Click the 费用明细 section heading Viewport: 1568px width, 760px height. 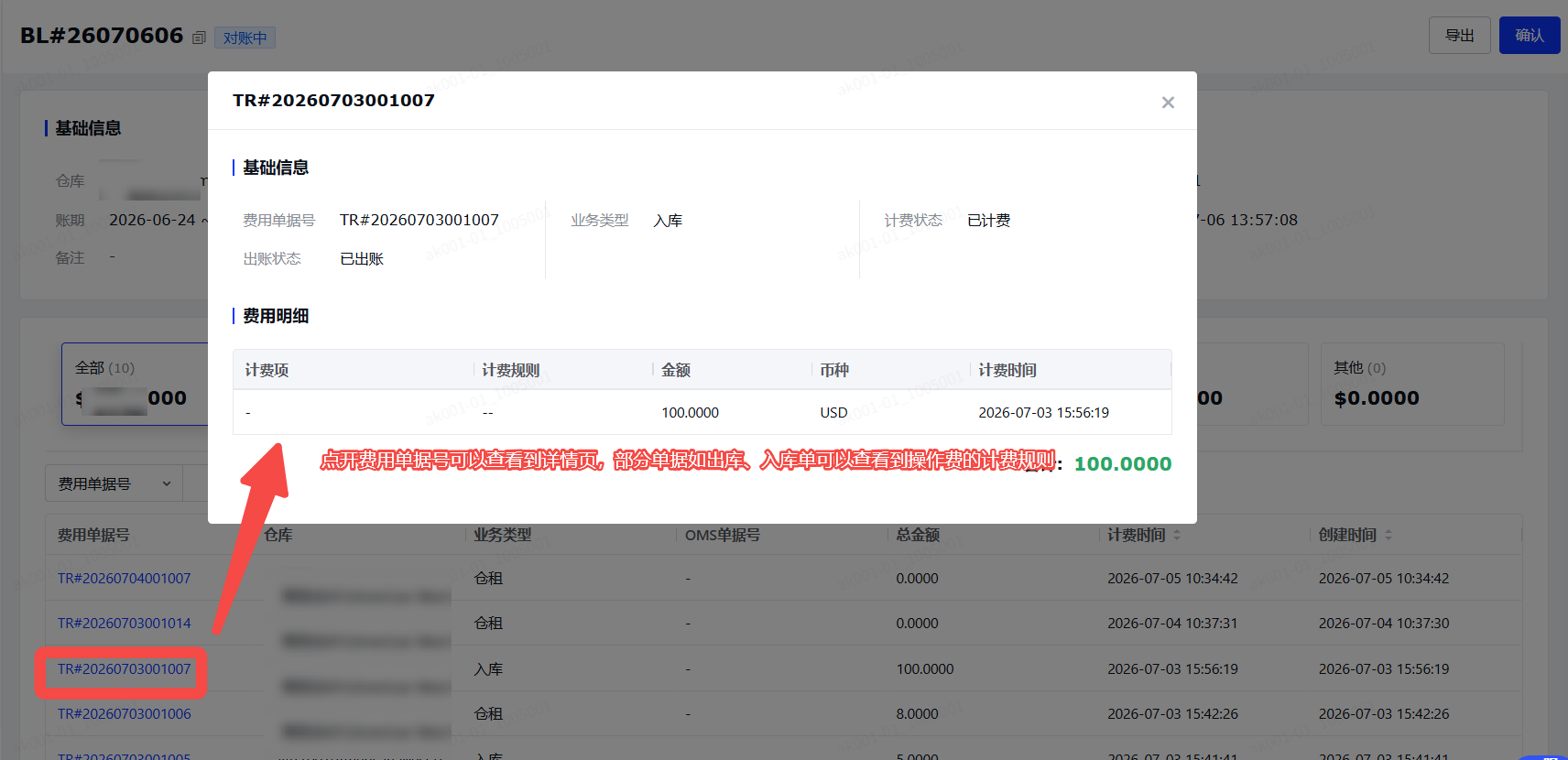pos(276,316)
